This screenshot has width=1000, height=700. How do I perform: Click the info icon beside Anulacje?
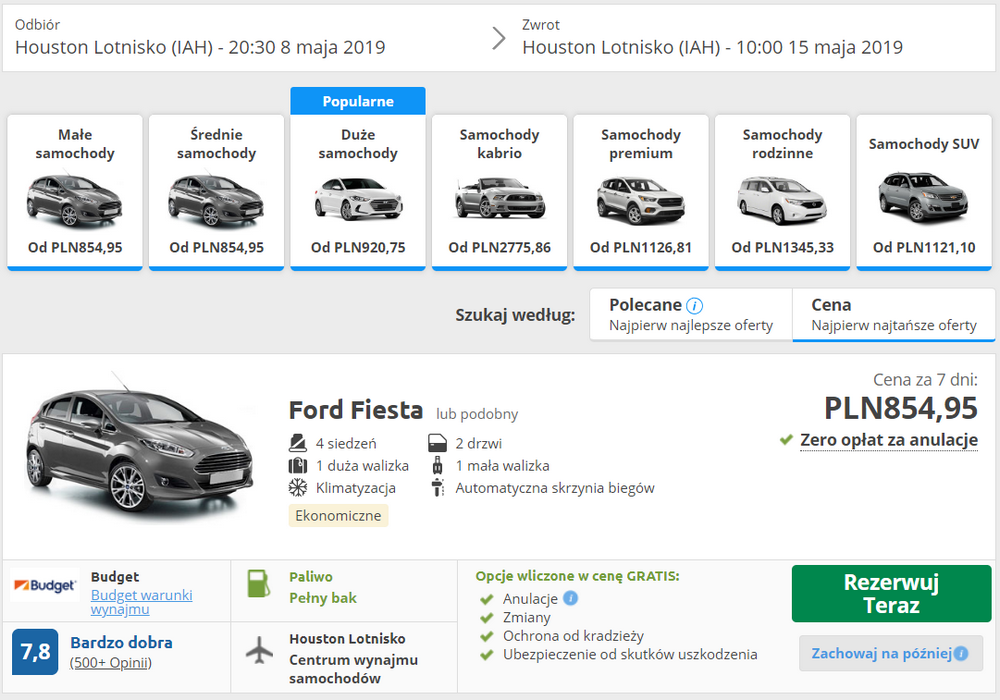pos(569,598)
